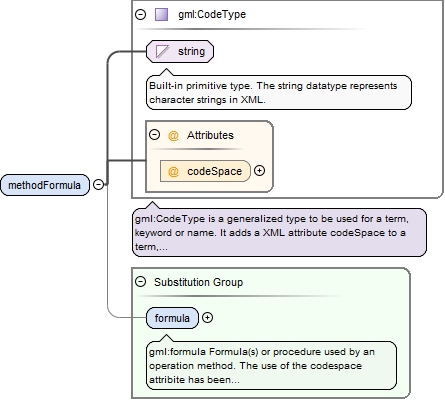The width and height of the screenshot is (445, 400).
Task: Select the codeSpace attribute node
Action: click(x=205, y=171)
